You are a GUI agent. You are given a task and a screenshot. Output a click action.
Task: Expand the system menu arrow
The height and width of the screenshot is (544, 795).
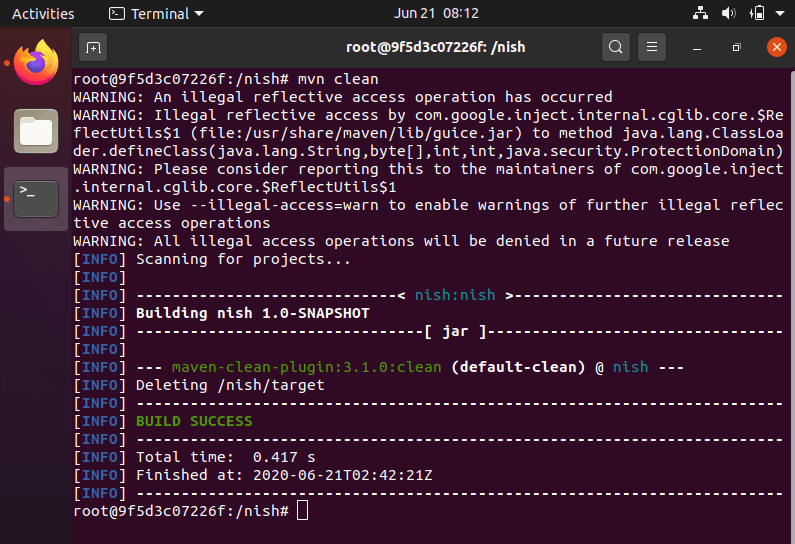coord(779,14)
